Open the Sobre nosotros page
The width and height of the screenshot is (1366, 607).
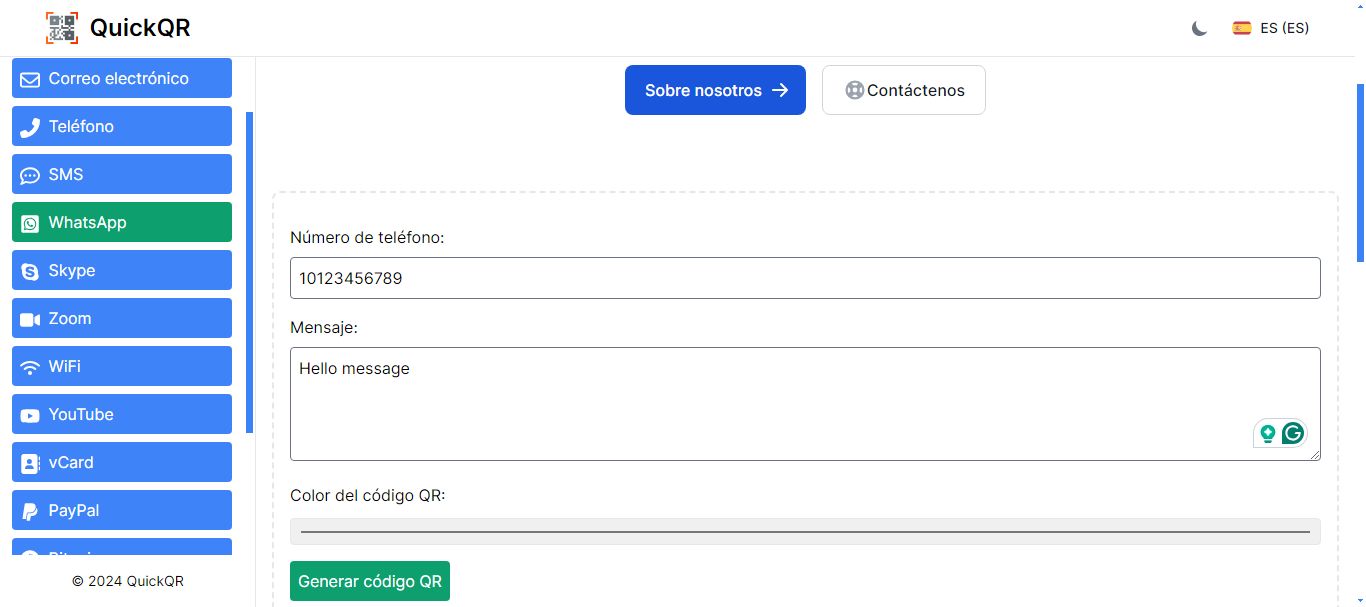715,90
